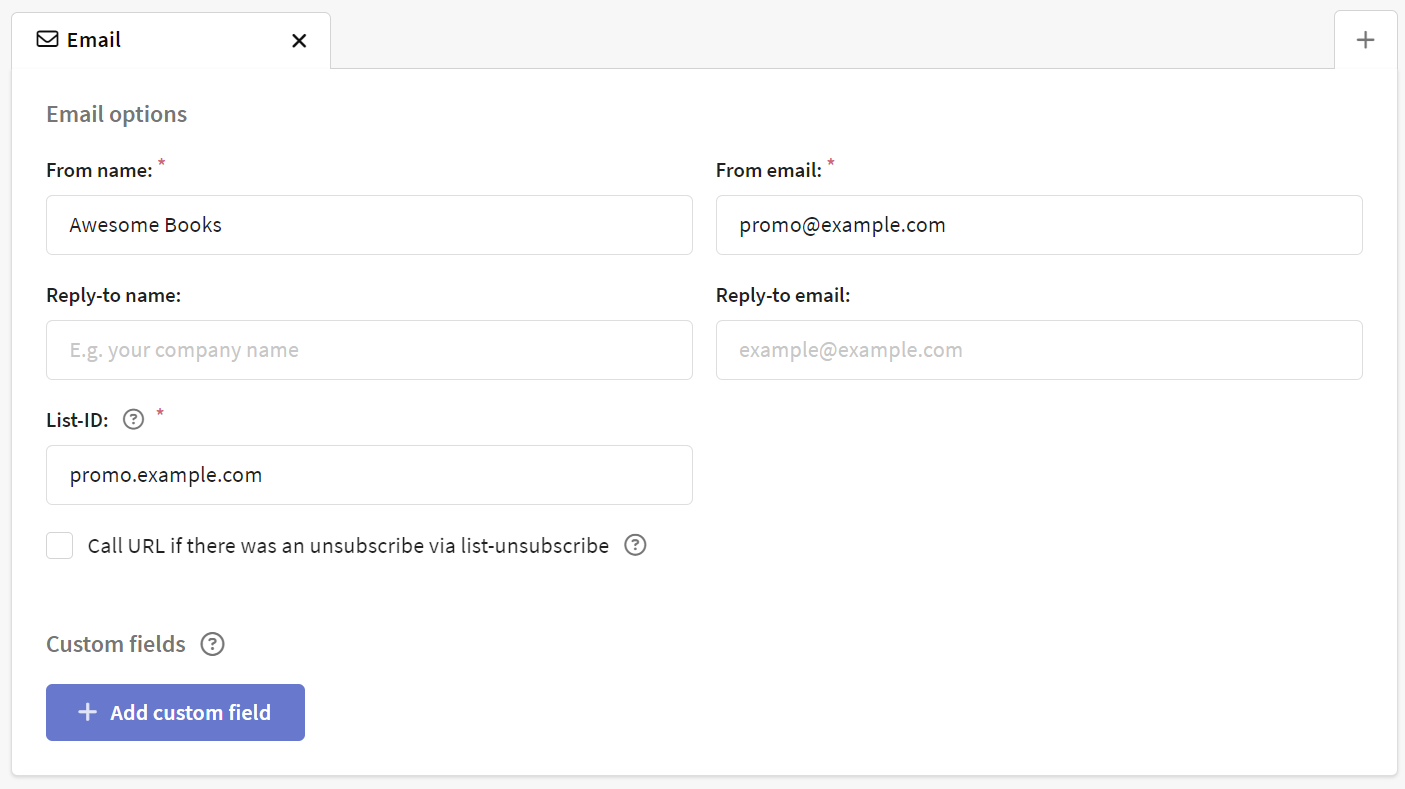Click the From name label
The height and width of the screenshot is (789, 1405).
pos(99,170)
